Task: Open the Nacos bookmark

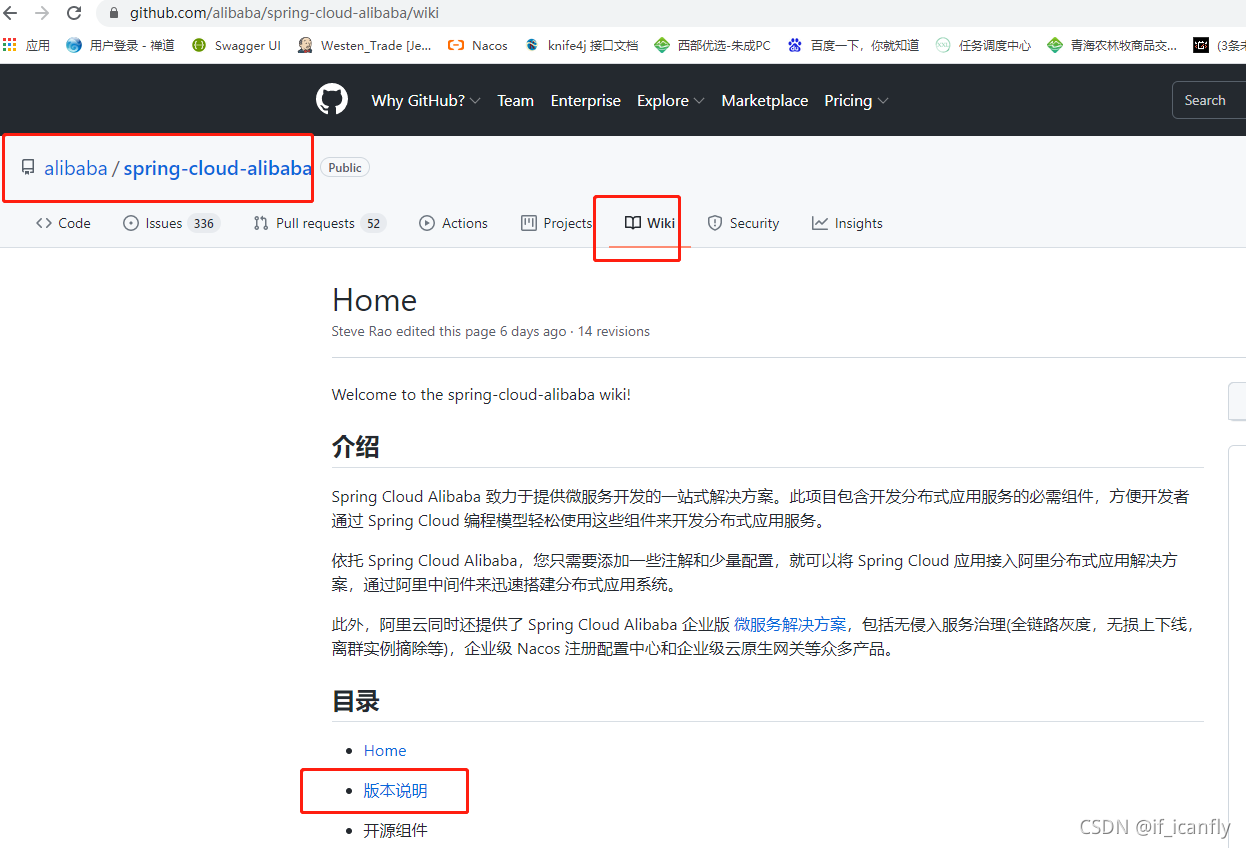Action: (478, 45)
